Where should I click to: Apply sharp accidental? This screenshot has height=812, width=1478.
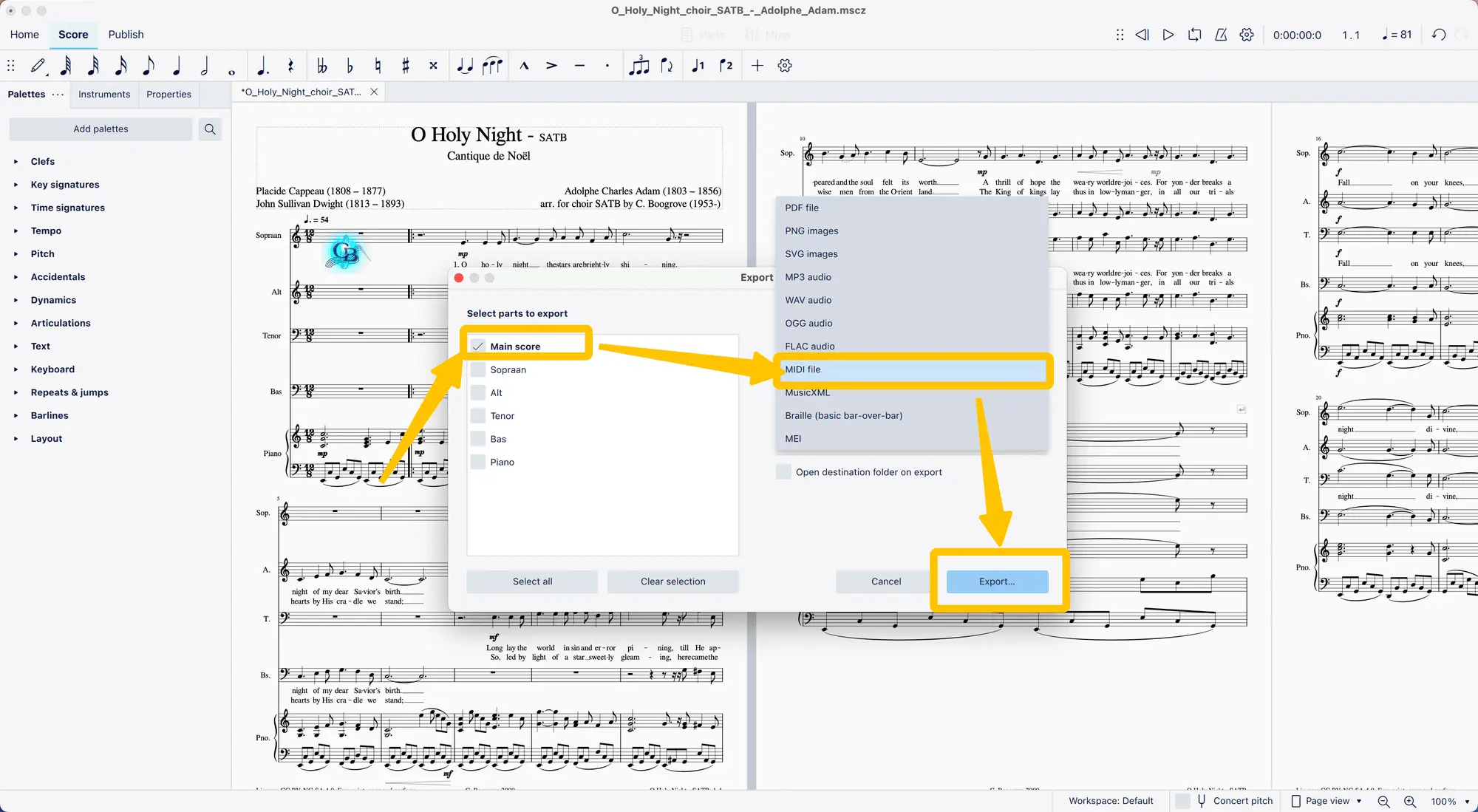[406, 66]
